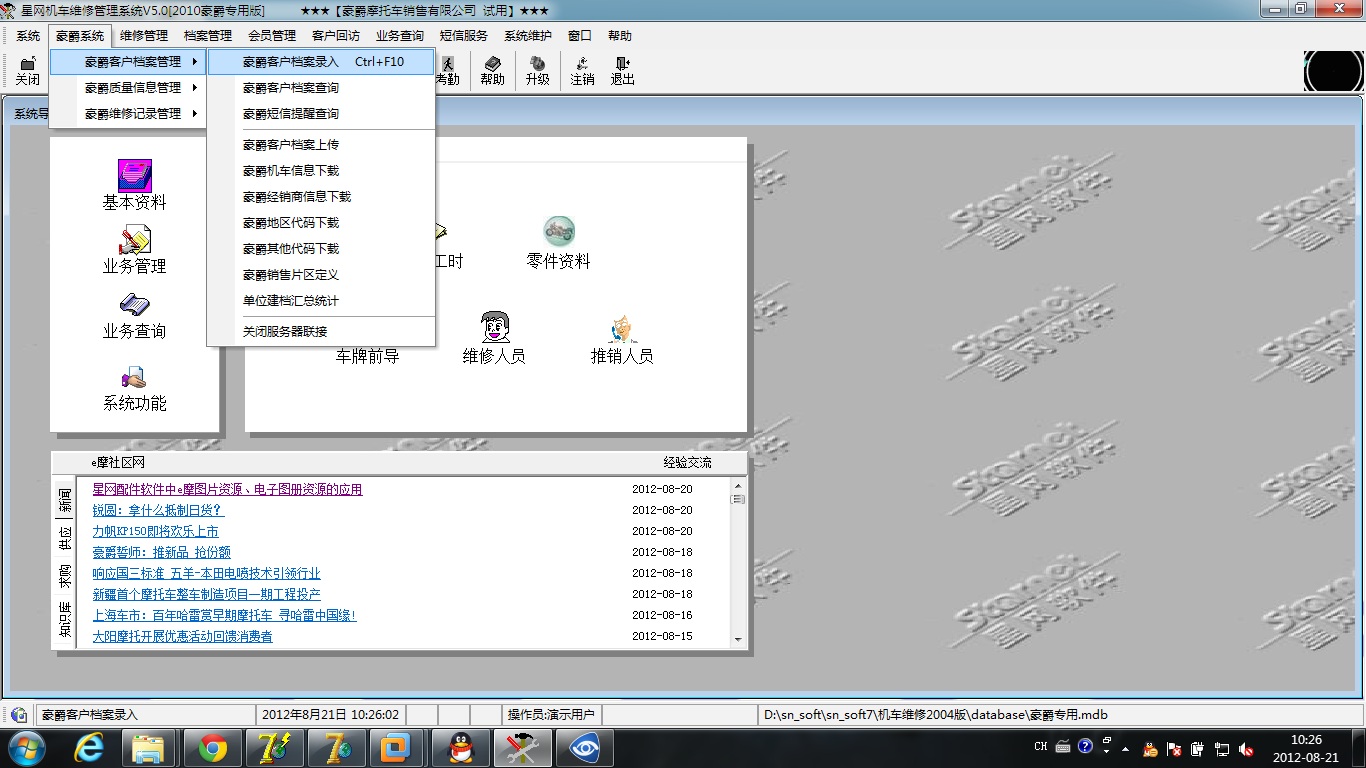Image resolution: width=1366 pixels, height=768 pixels.
Task: Click the tray help question-mark icon
Action: 1086,747
